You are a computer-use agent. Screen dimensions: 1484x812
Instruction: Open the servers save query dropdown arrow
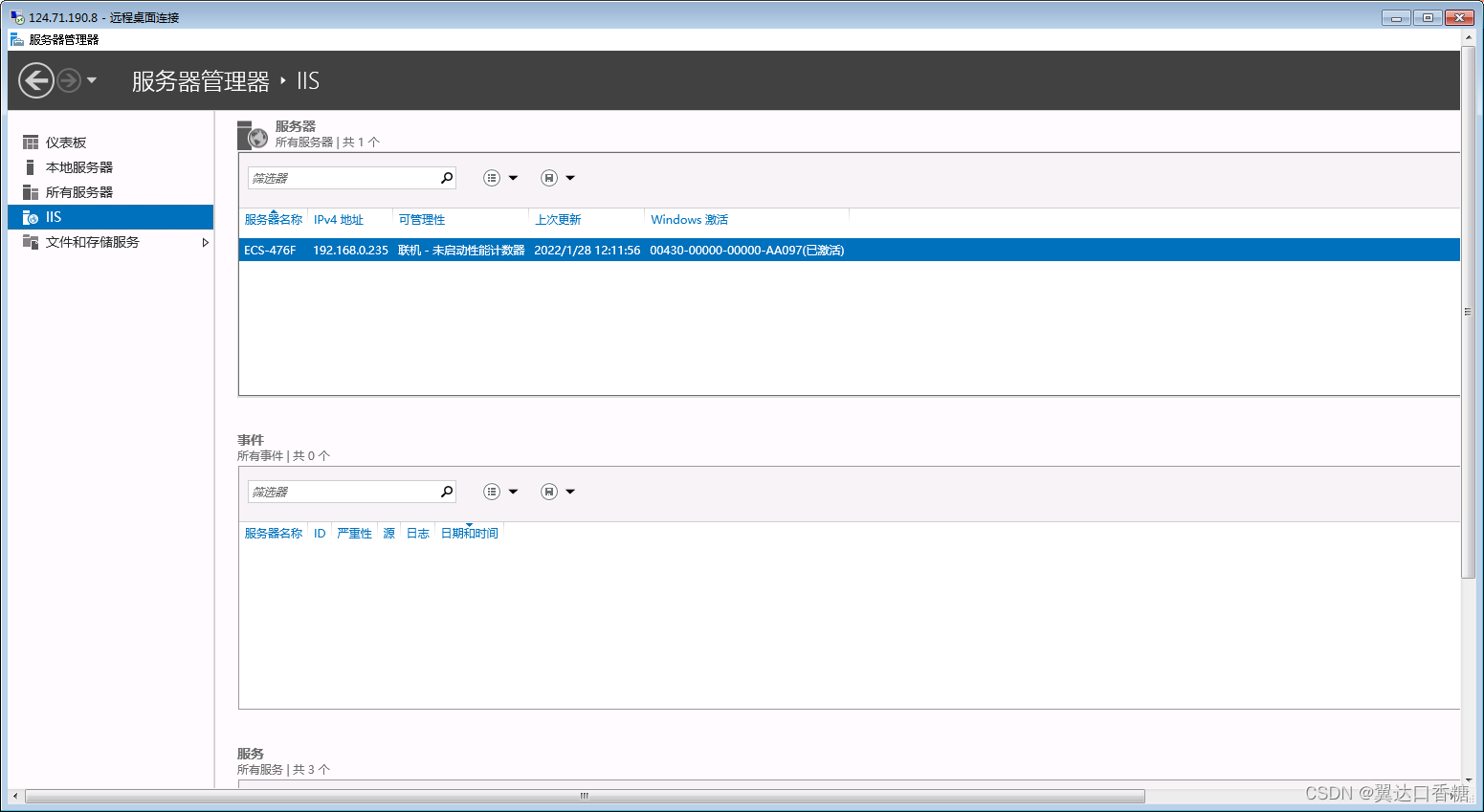point(570,178)
